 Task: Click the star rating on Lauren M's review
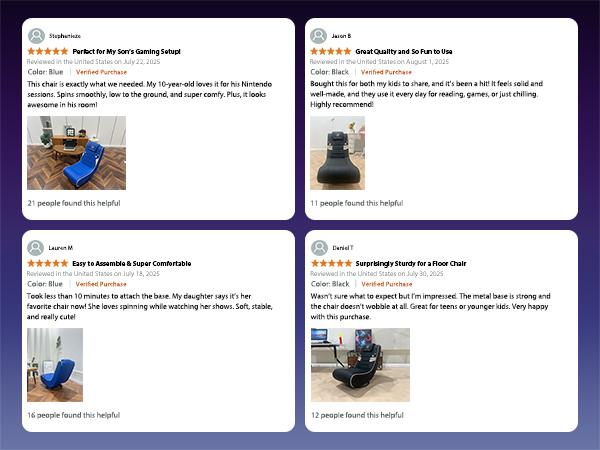[48, 263]
